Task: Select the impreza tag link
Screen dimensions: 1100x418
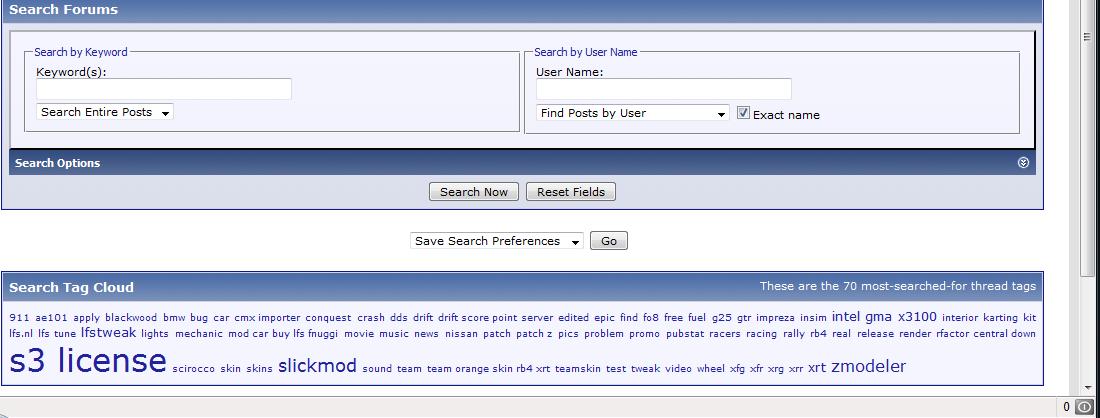Action: (775, 318)
